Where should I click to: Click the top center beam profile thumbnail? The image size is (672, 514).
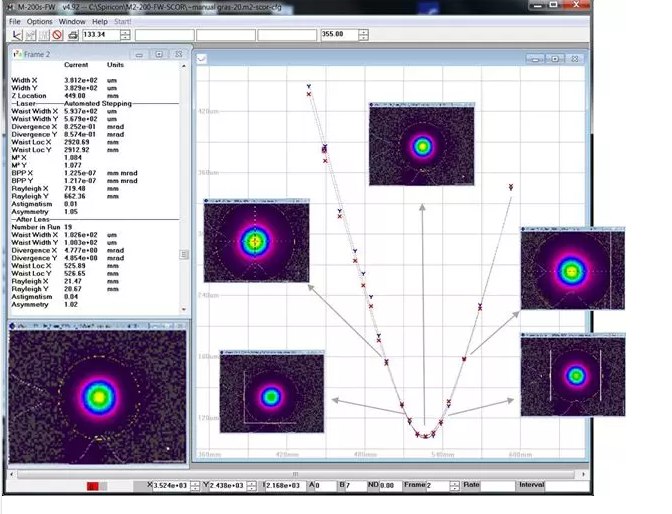421,145
